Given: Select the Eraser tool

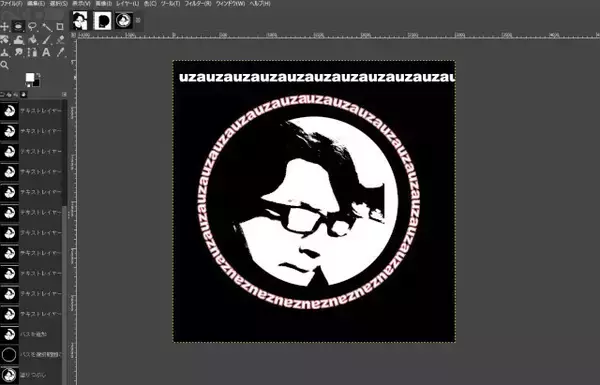Looking at the screenshot, I should [x=60, y=39].
